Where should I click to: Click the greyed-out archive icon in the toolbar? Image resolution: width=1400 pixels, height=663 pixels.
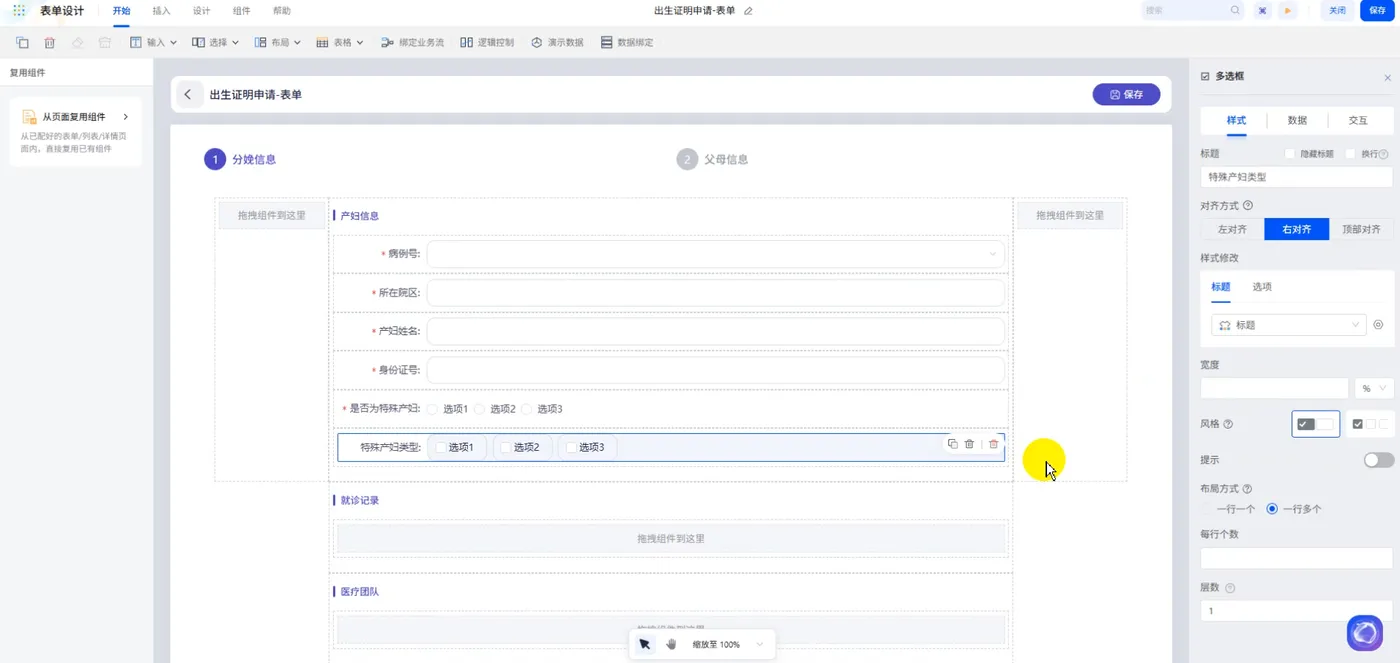coord(105,43)
